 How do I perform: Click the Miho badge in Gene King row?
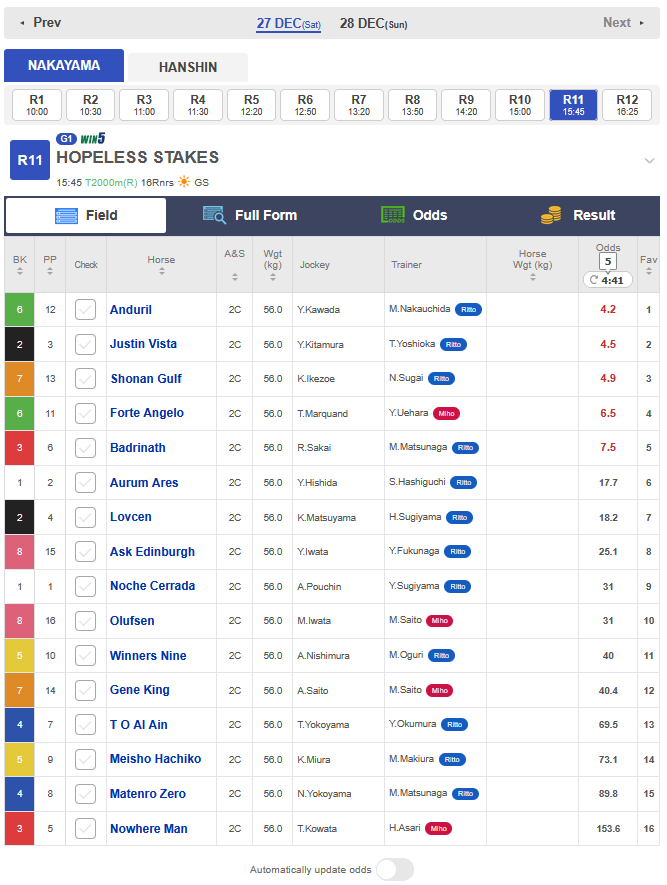440,690
